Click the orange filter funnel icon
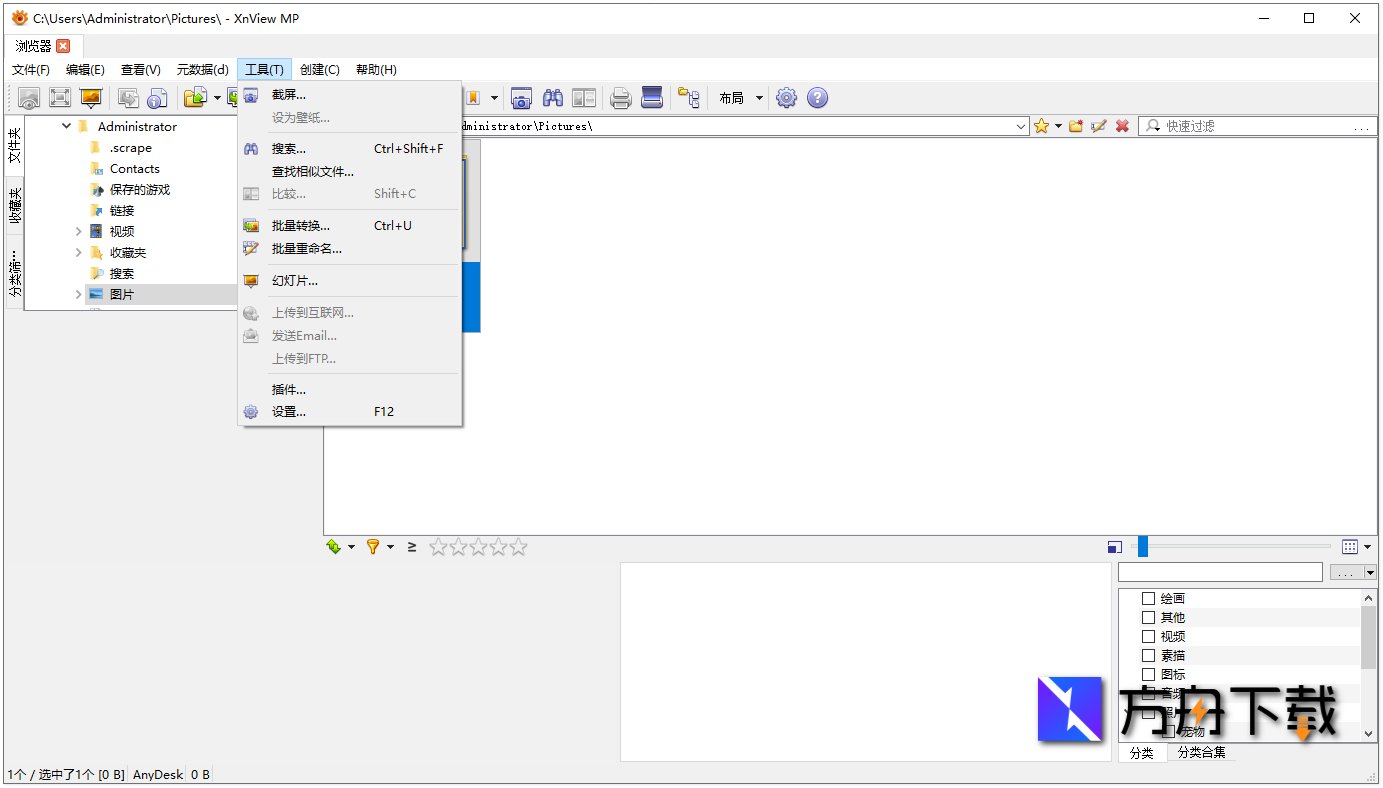The height and width of the screenshot is (788, 1383). pyautogui.click(x=372, y=547)
